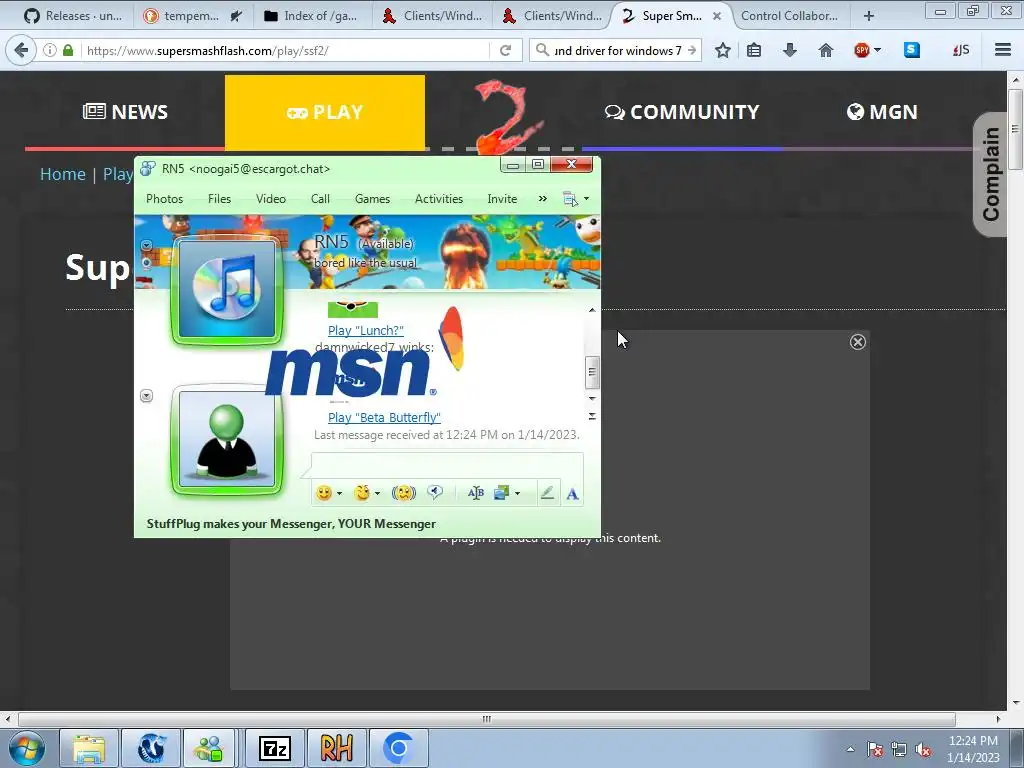This screenshot has width=1024, height=768.
Task: Click the COMMUNITY navigation item
Action: 682,112
